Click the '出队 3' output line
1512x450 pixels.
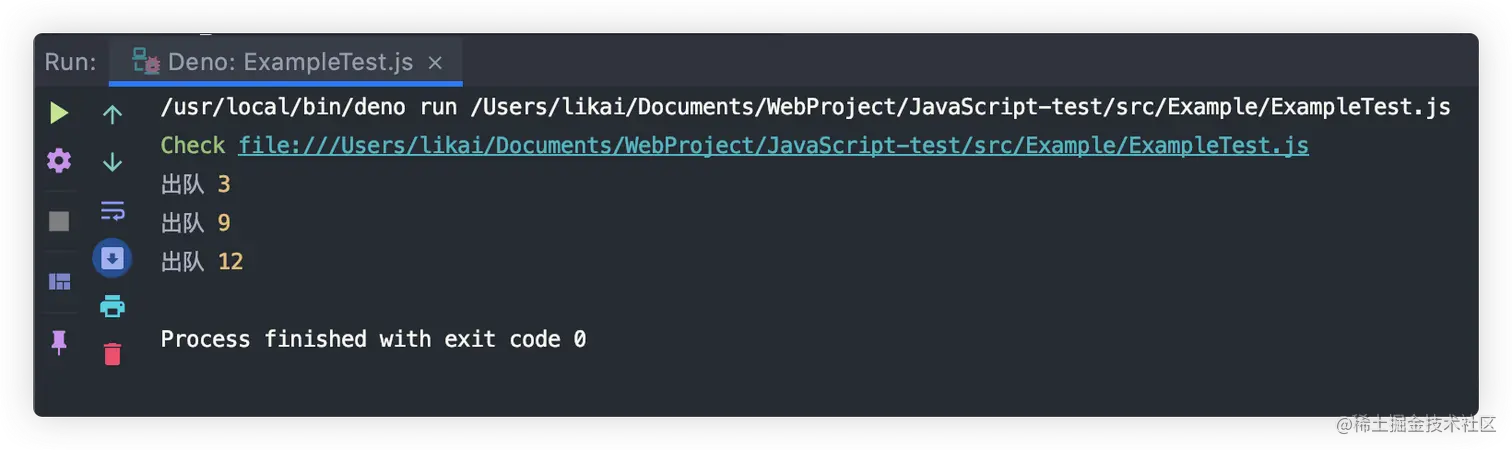(196, 184)
